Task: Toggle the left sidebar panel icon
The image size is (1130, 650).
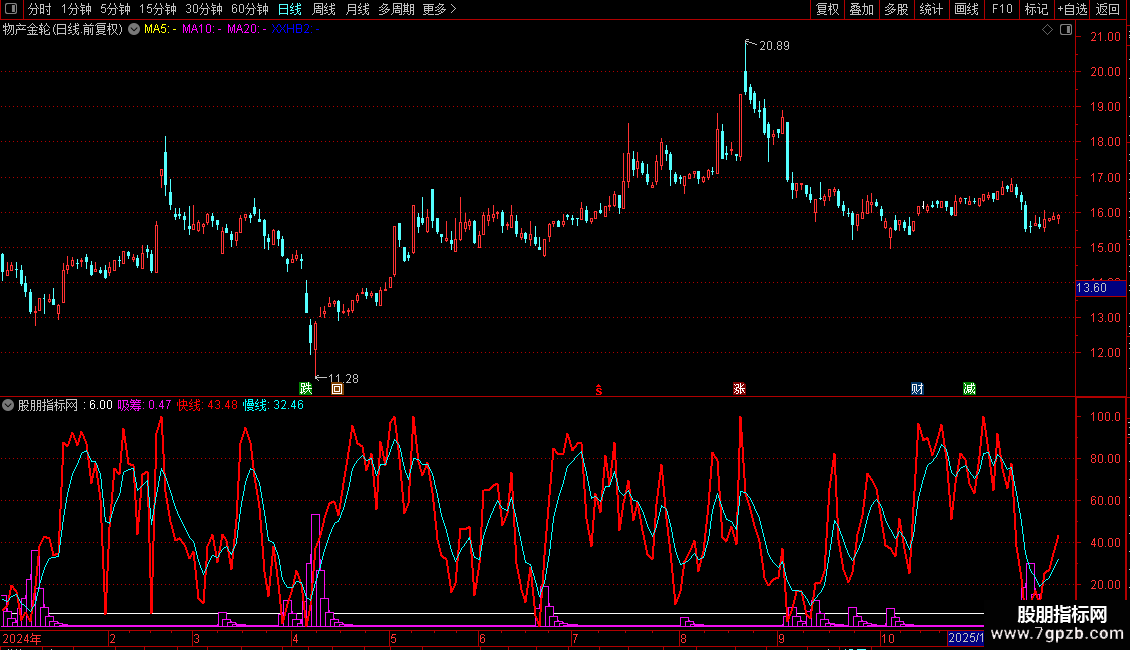Action: coord(11,9)
